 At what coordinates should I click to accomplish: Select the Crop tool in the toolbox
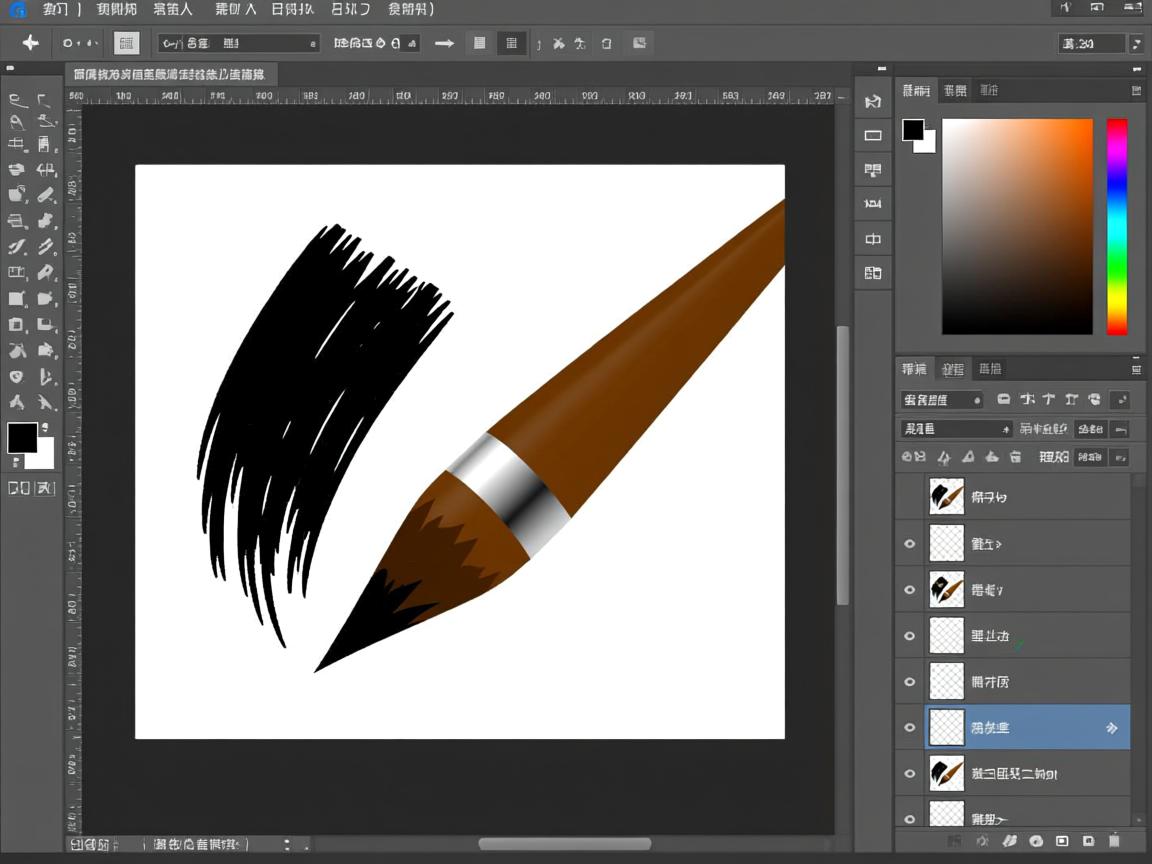(x=16, y=143)
